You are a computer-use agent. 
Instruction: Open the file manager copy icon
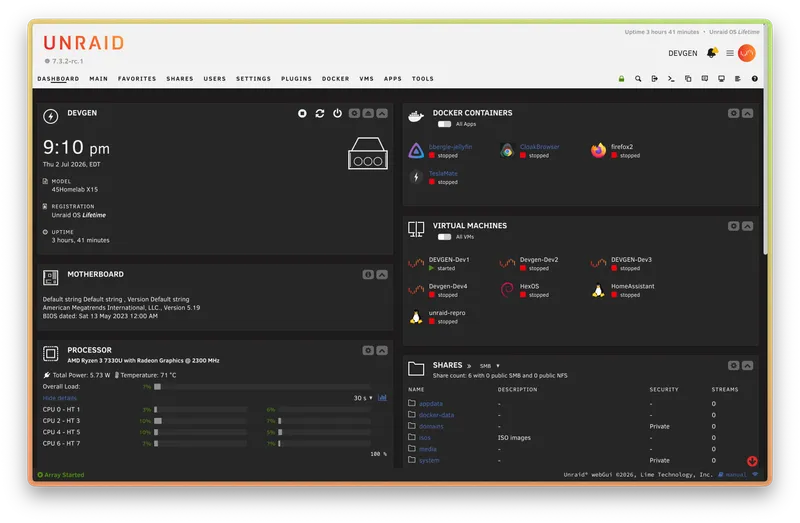pyautogui.click(x=688, y=79)
